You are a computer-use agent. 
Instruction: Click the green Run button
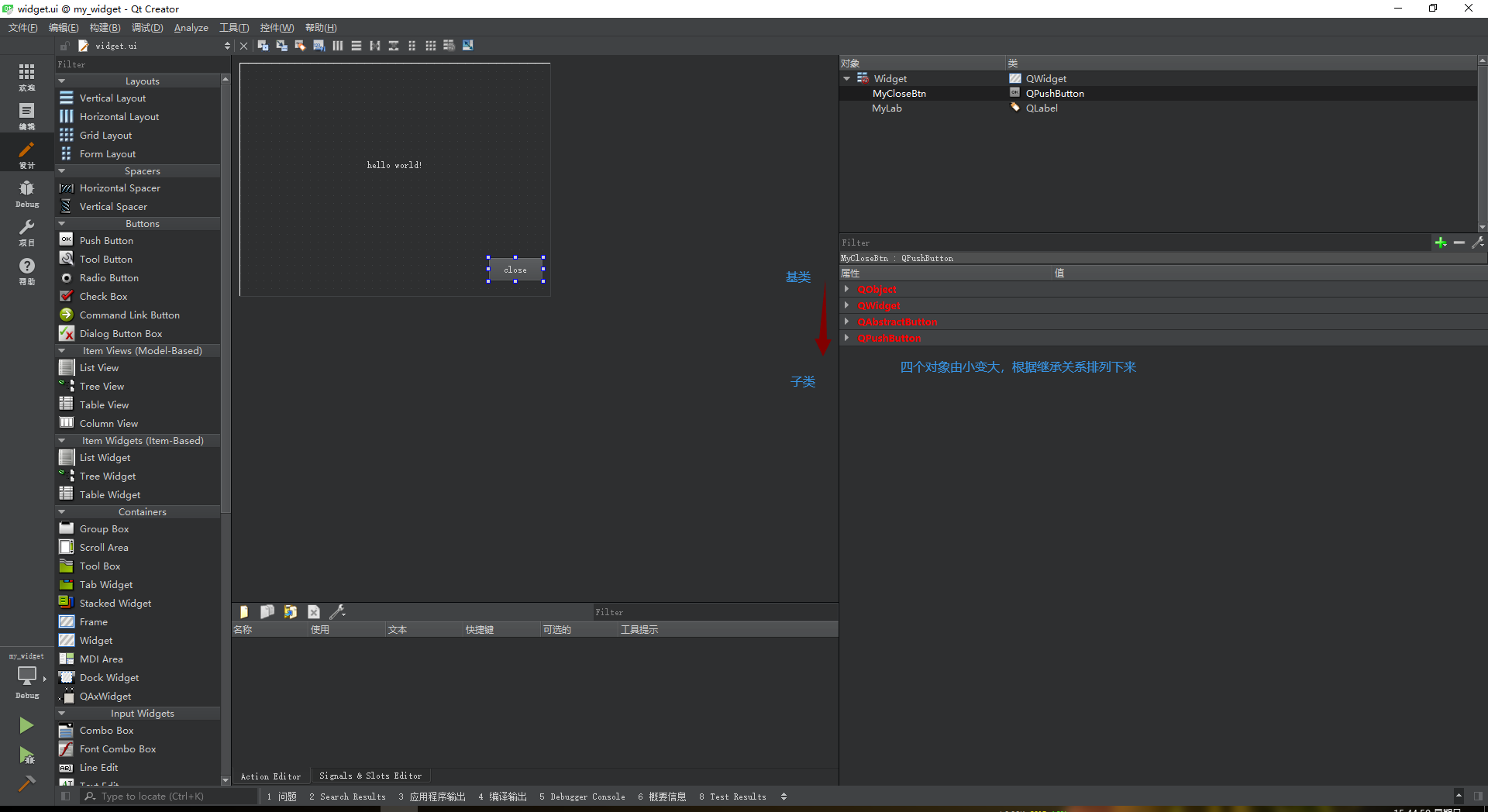coord(26,725)
